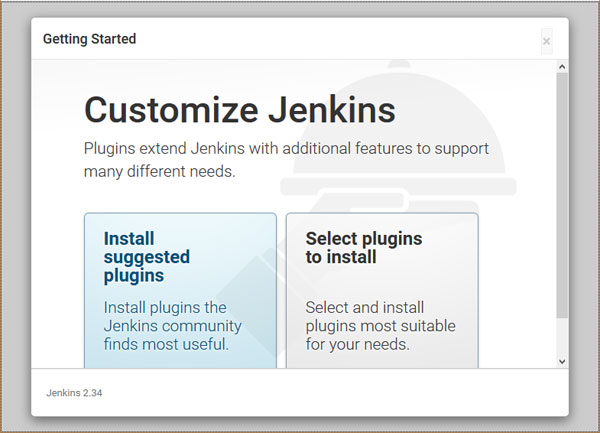Close the Getting Started dialog
The width and height of the screenshot is (600, 433).
click(x=546, y=41)
